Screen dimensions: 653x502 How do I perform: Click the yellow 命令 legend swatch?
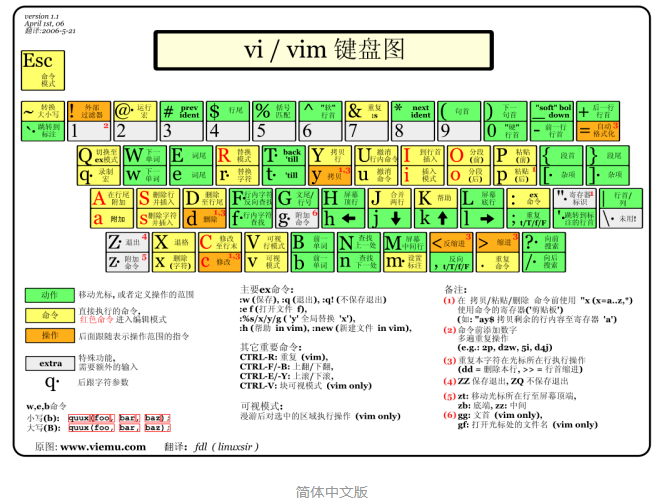click(48, 316)
